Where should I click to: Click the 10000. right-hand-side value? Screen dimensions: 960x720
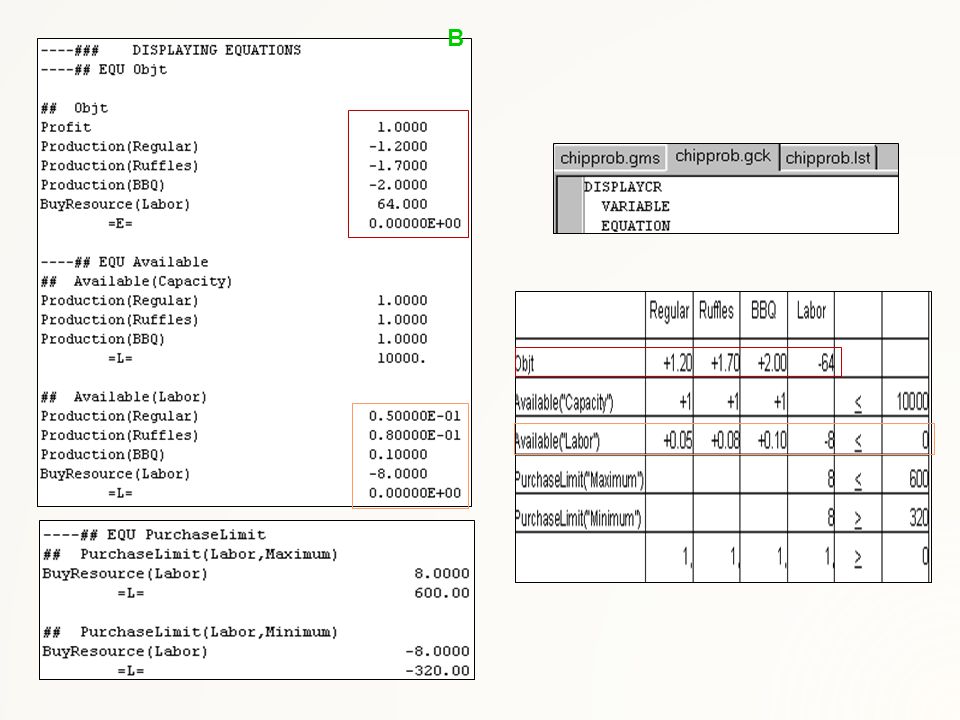[x=401, y=358]
